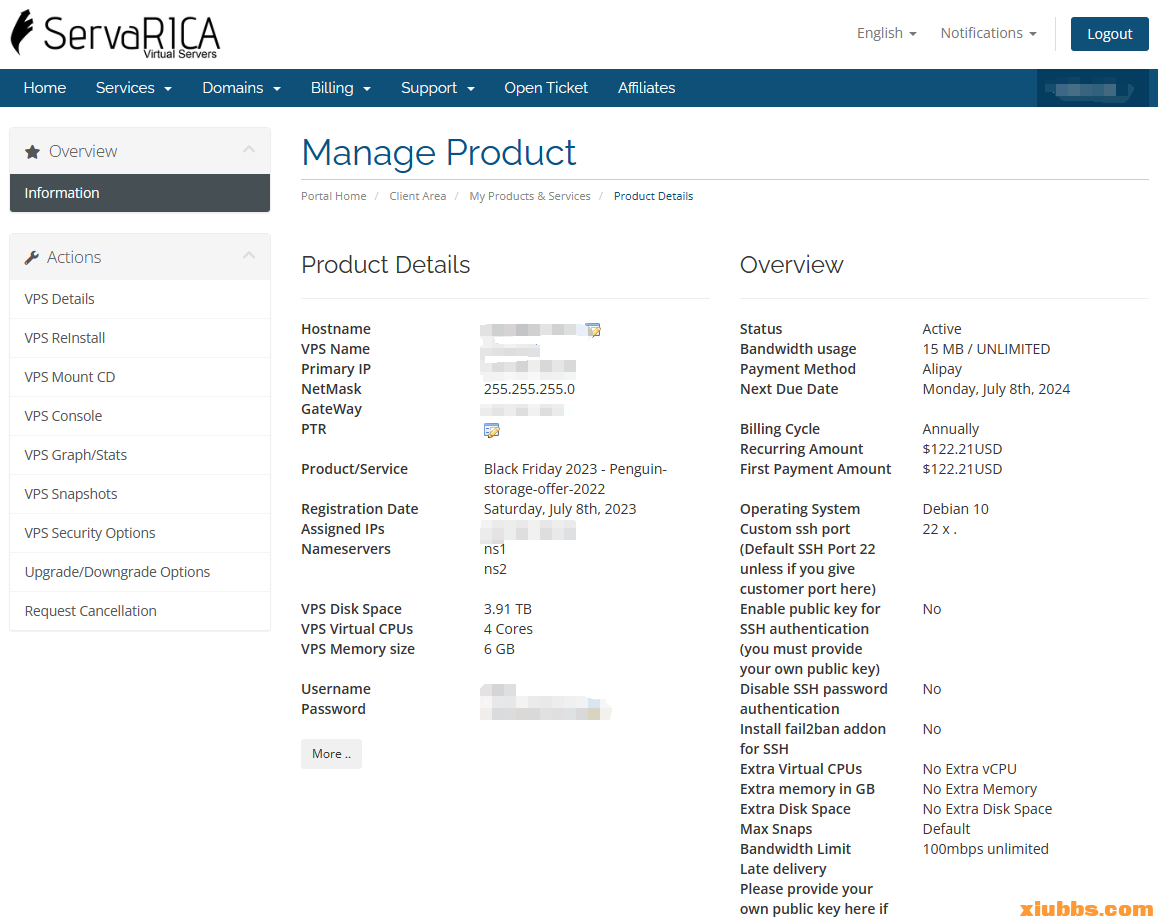Image resolution: width=1158 pixels, height=922 pixels.
Task: Open VPS Graph/Stats
Action: pos(76,455)
